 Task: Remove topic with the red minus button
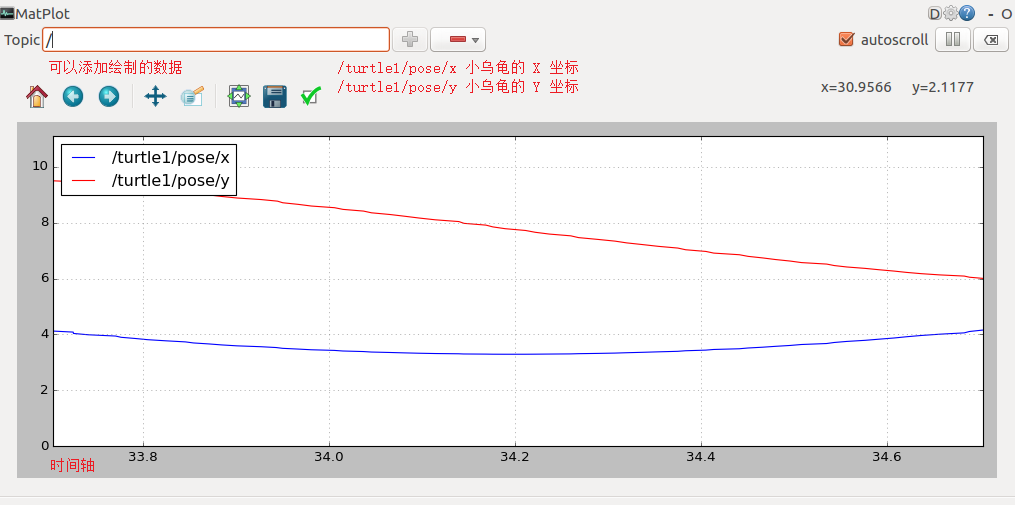click(x=457, y=40)
